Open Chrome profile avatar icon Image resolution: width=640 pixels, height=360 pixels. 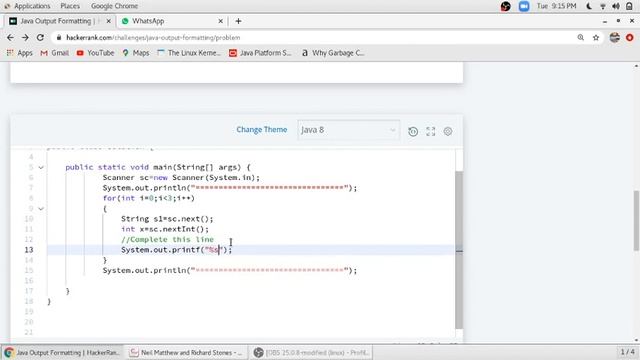tap(615, 38)
